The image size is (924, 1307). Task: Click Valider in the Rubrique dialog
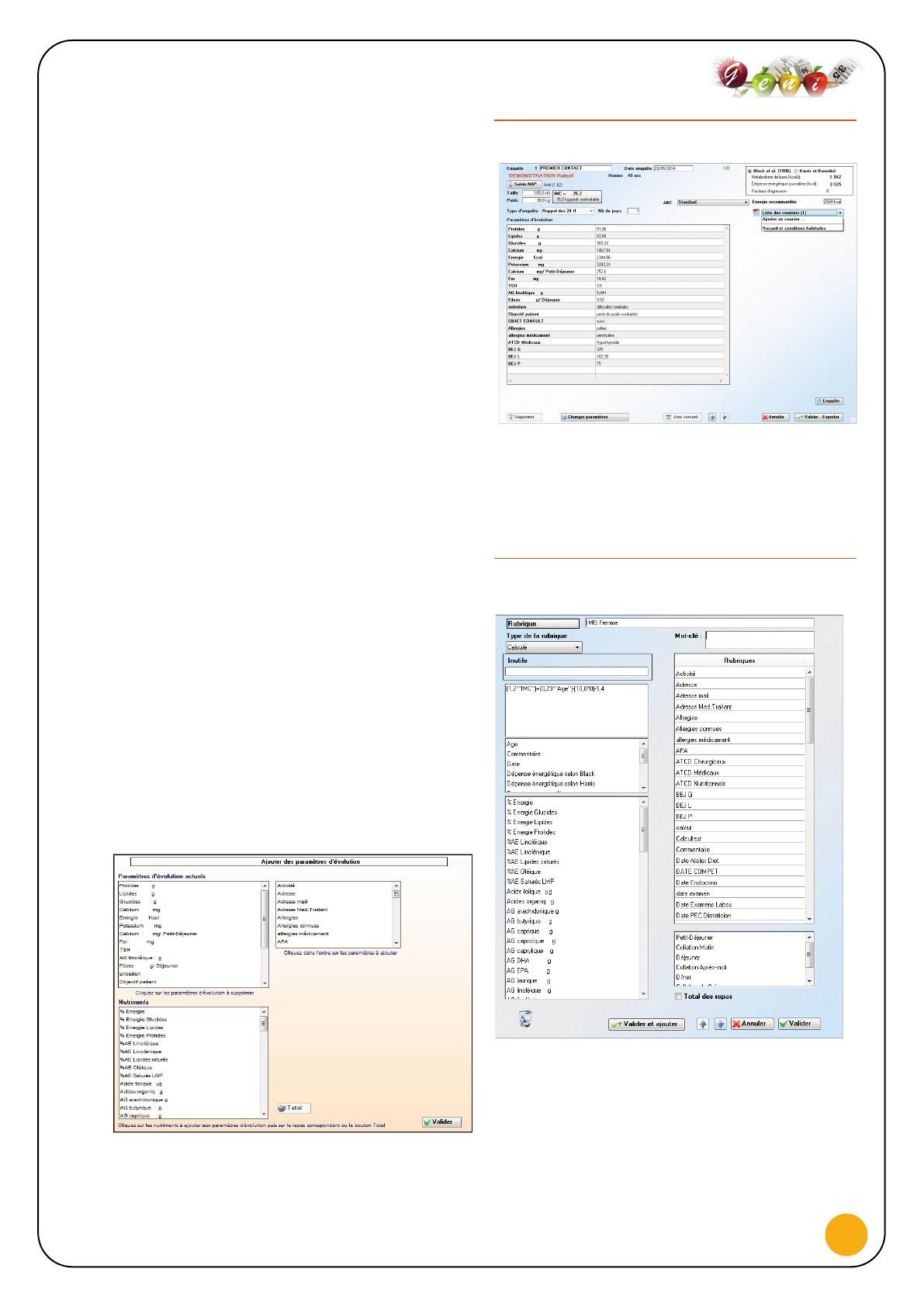pyautogui.click(x=799, y=1024)
